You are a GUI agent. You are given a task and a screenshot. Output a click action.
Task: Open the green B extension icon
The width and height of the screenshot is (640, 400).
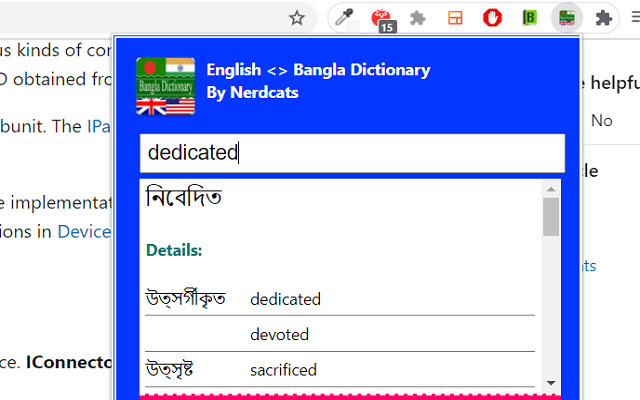pyautogui.click(x=530, y=17)
